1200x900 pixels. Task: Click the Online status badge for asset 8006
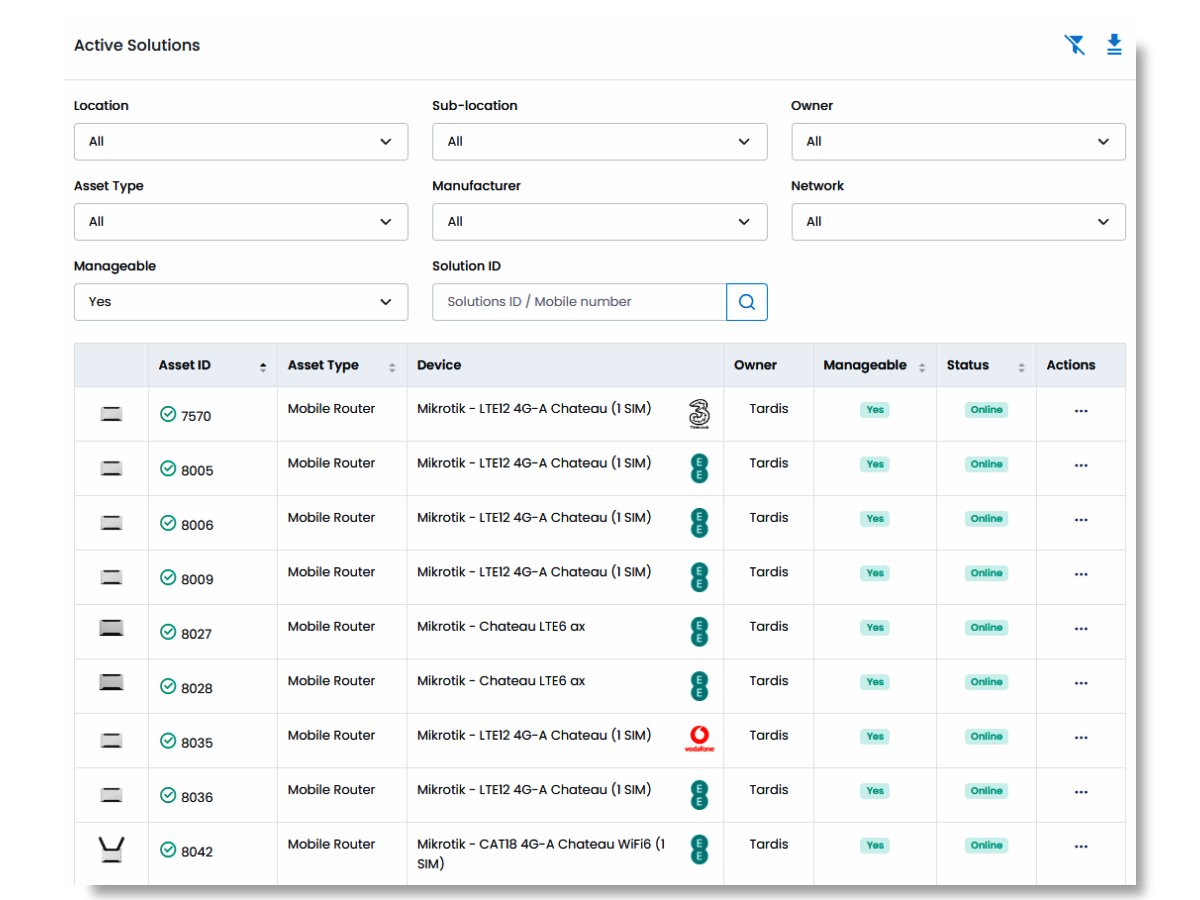pos(986,519)
